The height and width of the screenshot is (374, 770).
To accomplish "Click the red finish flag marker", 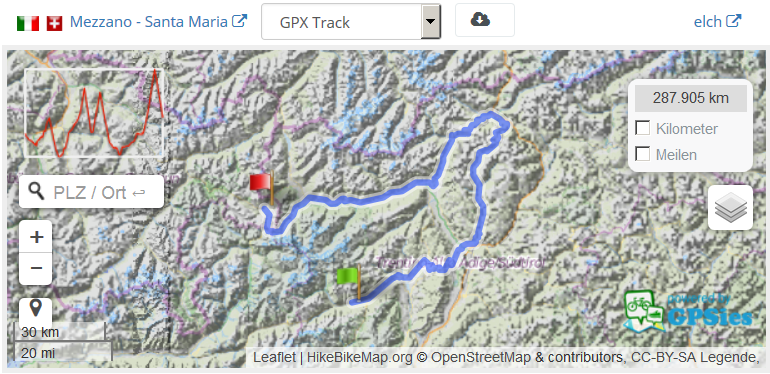I will pos(262,189).
